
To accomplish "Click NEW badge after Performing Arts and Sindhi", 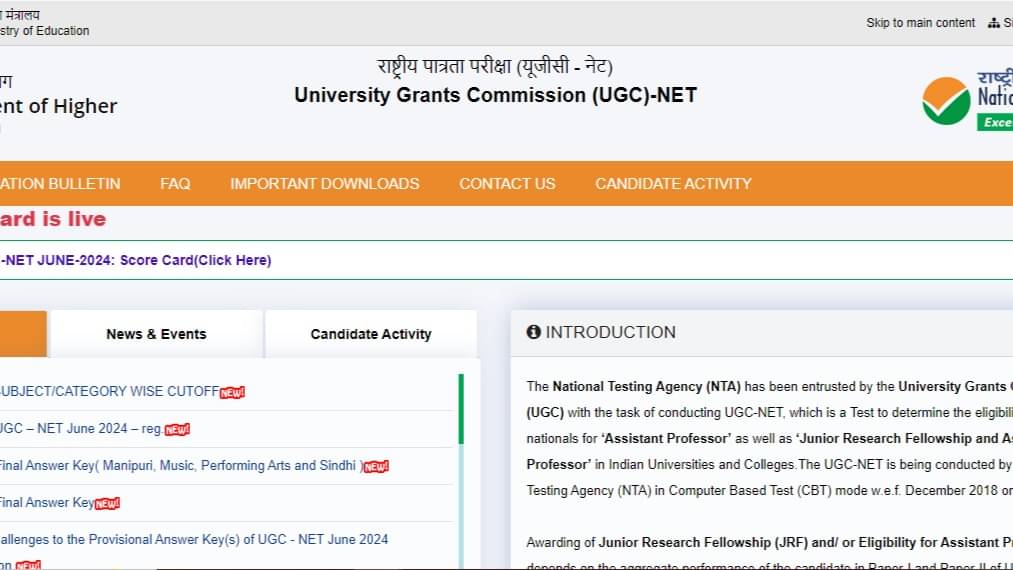I will tap(376, 467).
